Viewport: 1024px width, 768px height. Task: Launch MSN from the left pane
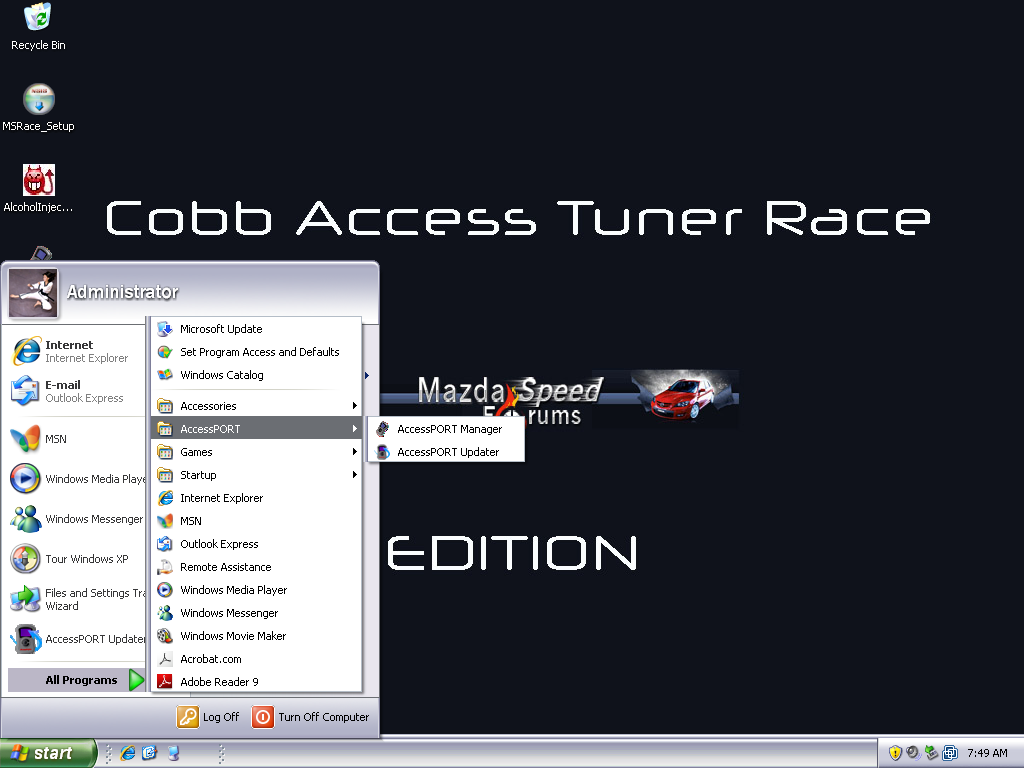(76, 439)
